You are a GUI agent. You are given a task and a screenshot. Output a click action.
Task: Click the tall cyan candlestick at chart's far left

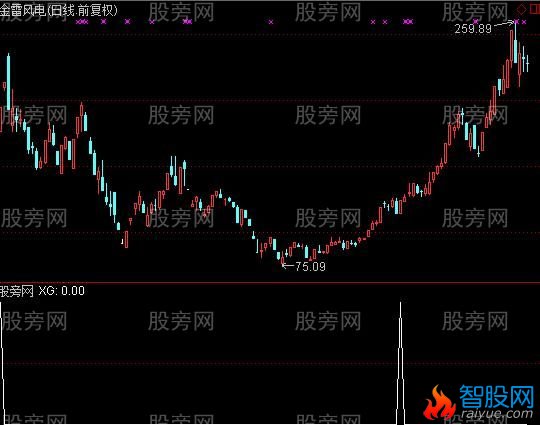[x=9, y=82]
